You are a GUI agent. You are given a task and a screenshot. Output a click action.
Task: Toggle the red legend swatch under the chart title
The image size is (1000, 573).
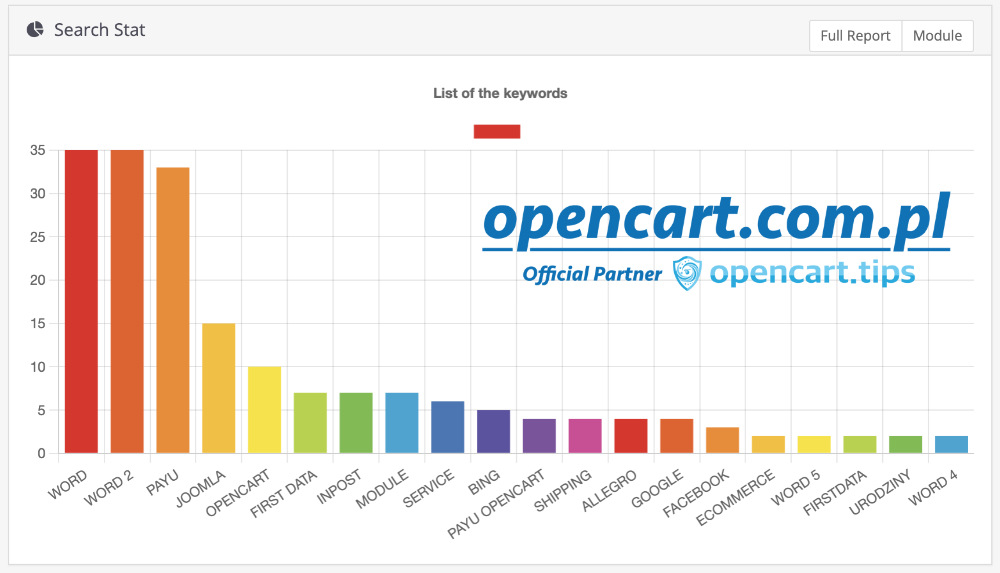(497, 131)
